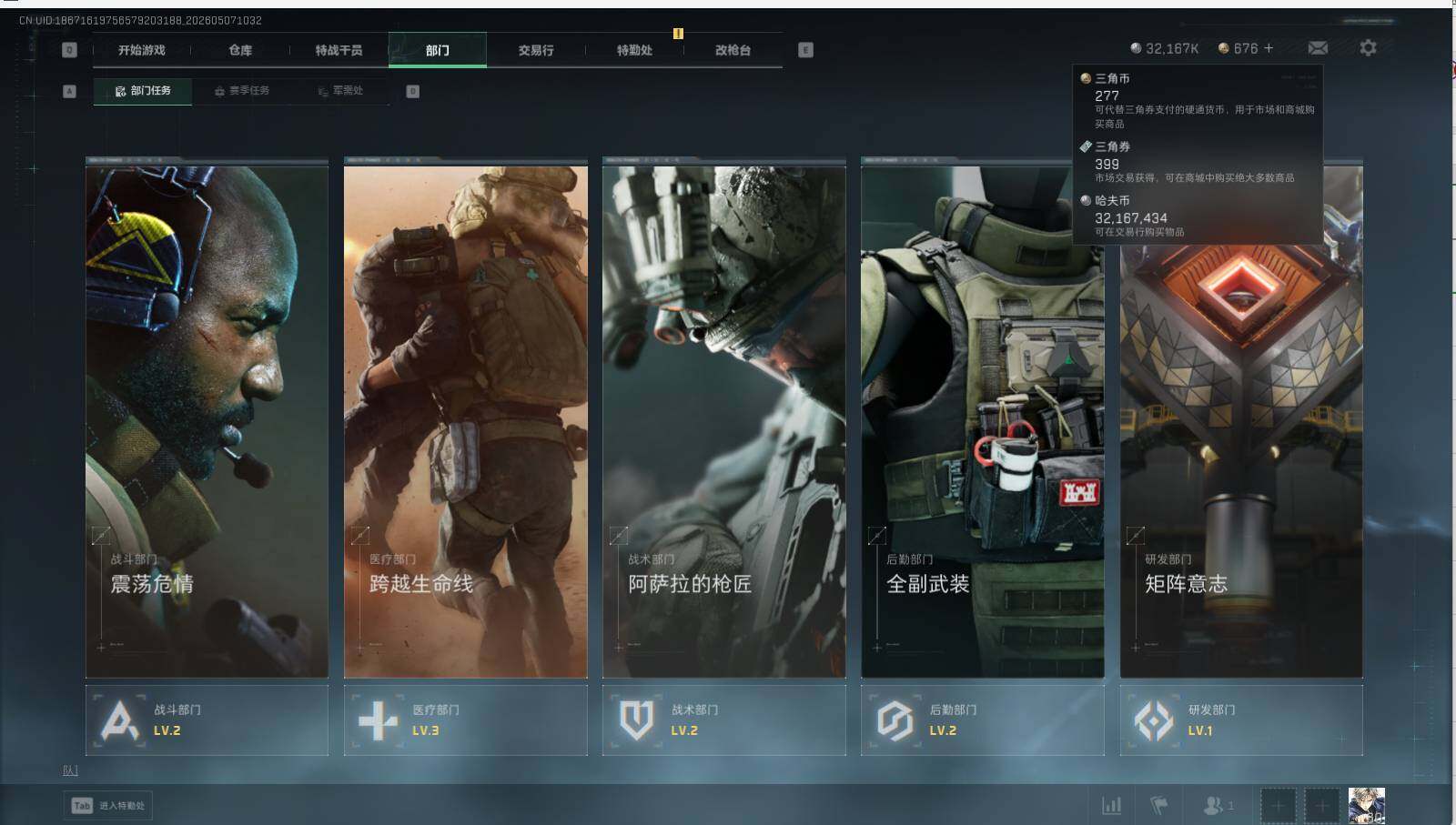Click the Q key hint icon
Screen dimensions: 1456x825
click(x=69, y=50)
